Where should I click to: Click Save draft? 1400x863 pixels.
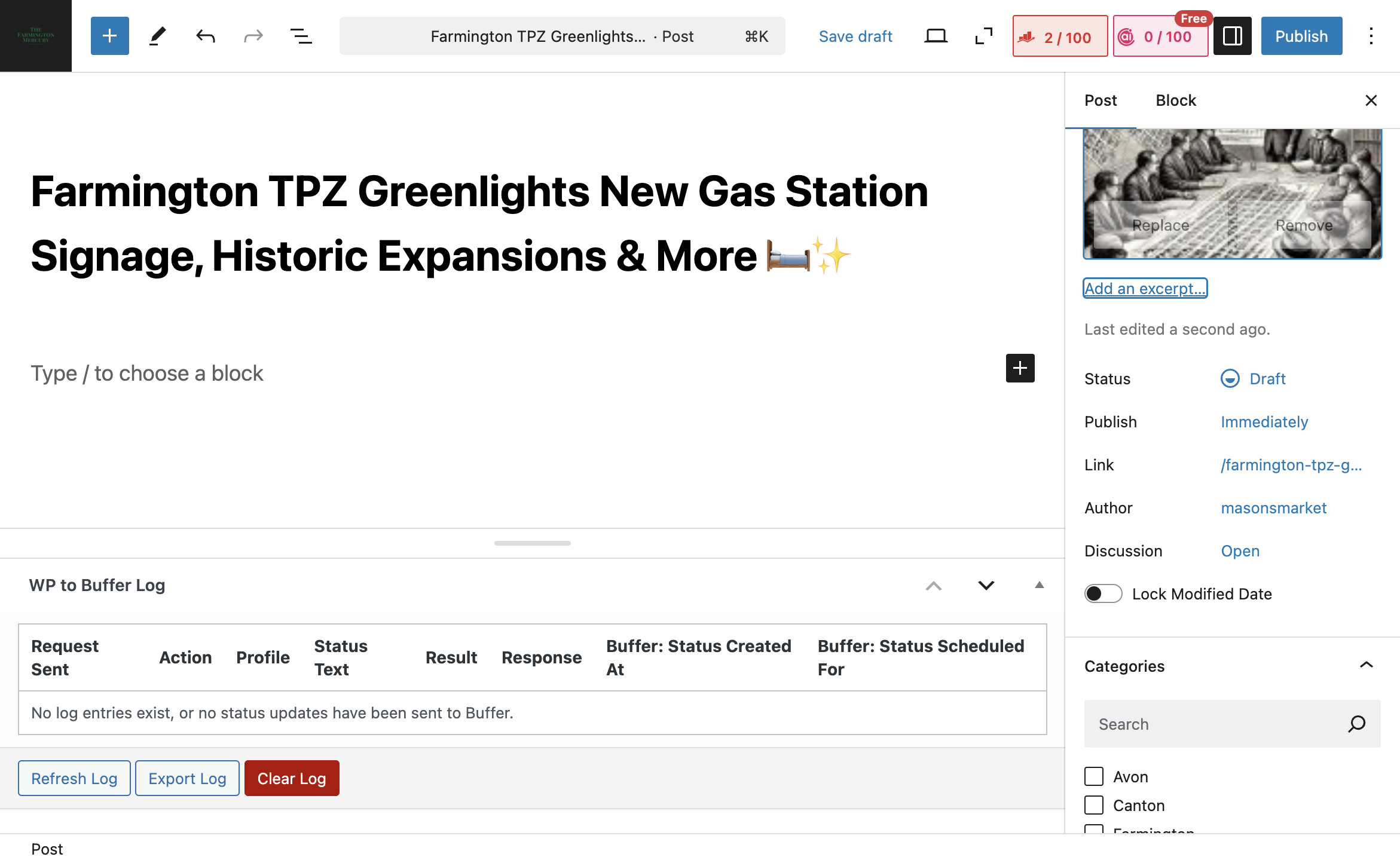pyautogui.click(x=855, y=36)
